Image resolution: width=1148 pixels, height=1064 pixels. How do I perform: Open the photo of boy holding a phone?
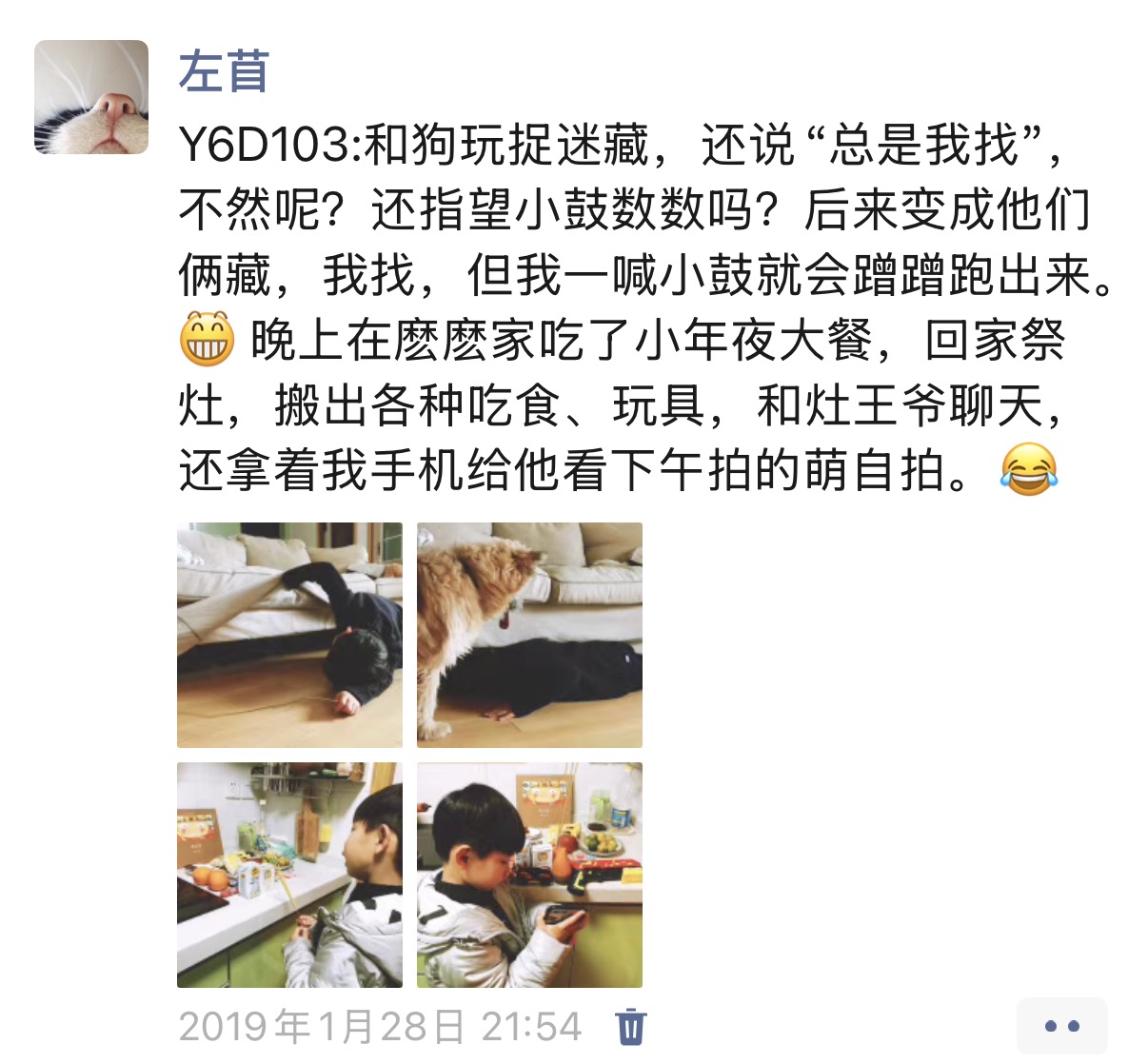click(529, 875)
